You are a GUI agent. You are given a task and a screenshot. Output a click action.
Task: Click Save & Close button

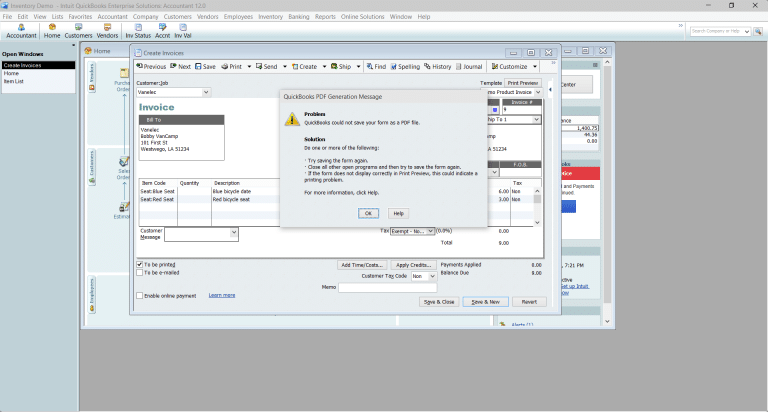(439, 302)
